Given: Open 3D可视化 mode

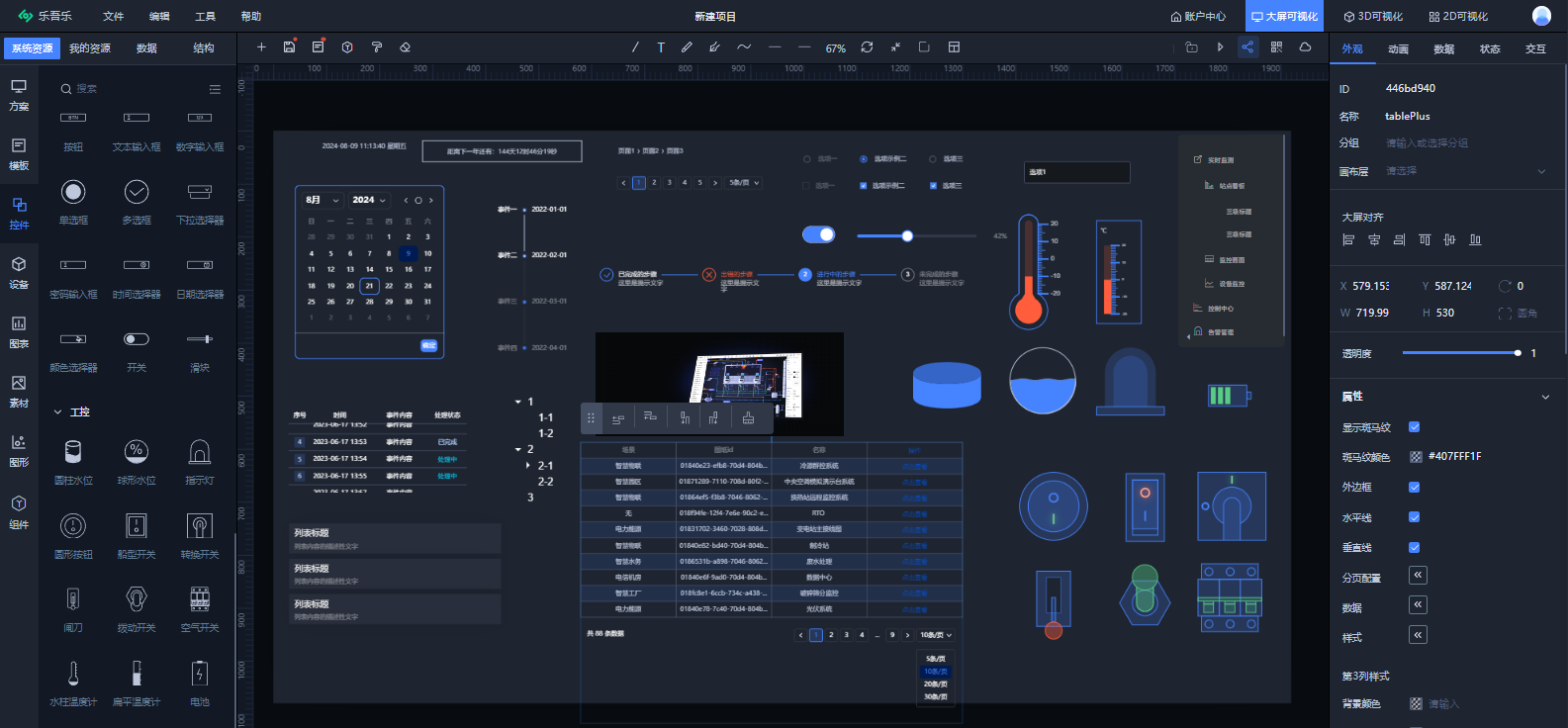Looking at the screenshot, I should click(x=1373, y=17).
